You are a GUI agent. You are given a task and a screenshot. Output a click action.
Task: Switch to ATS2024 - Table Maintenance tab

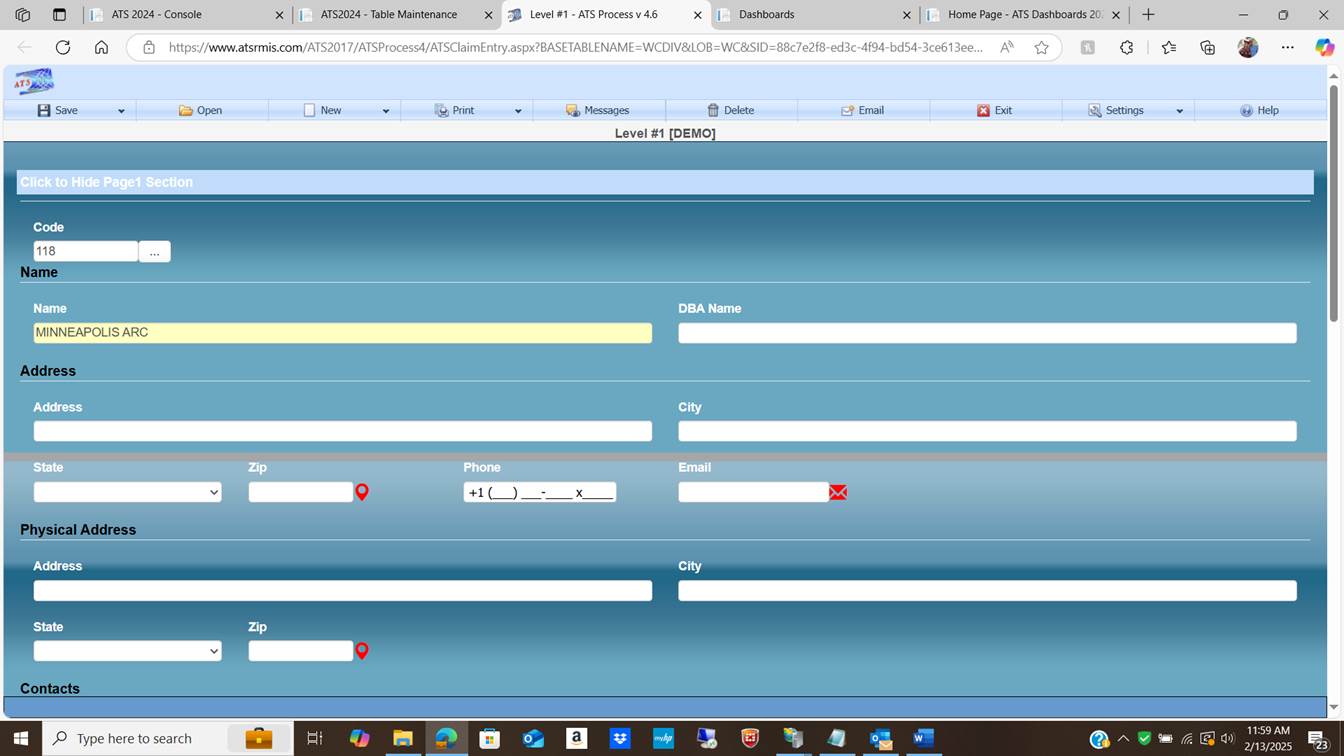pos(388,15)
